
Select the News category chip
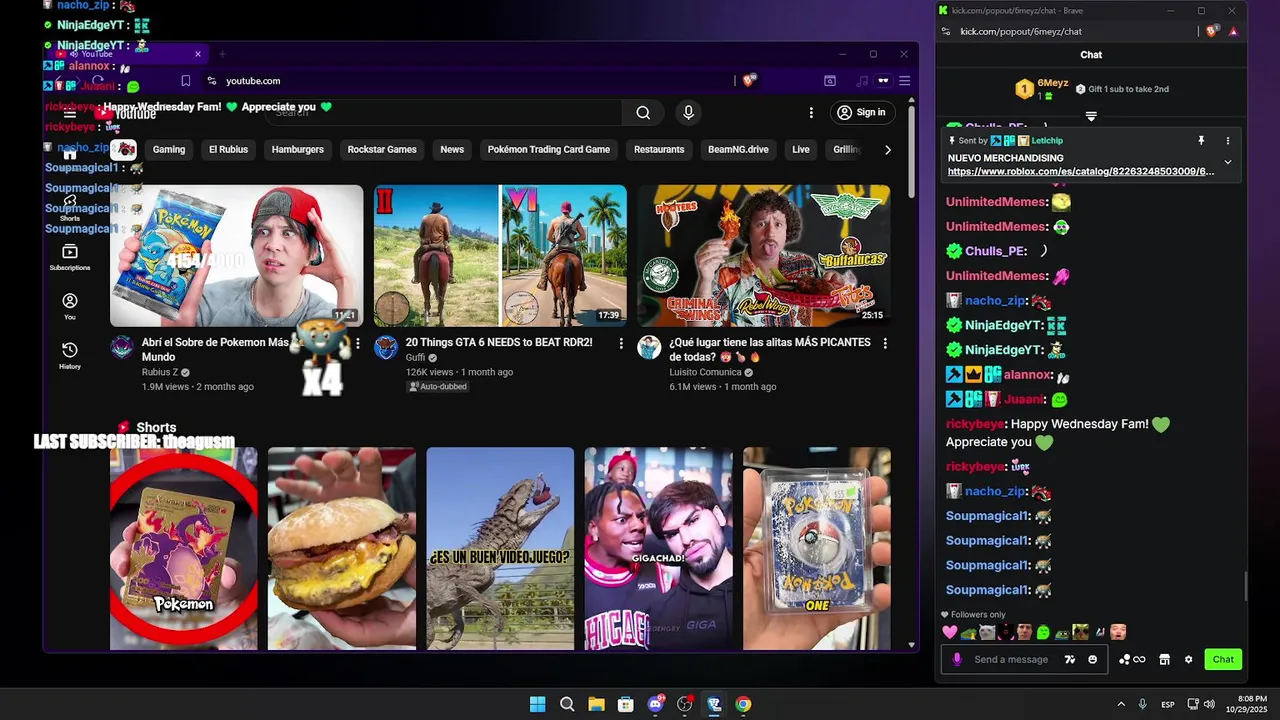click(x=452, y=149)
